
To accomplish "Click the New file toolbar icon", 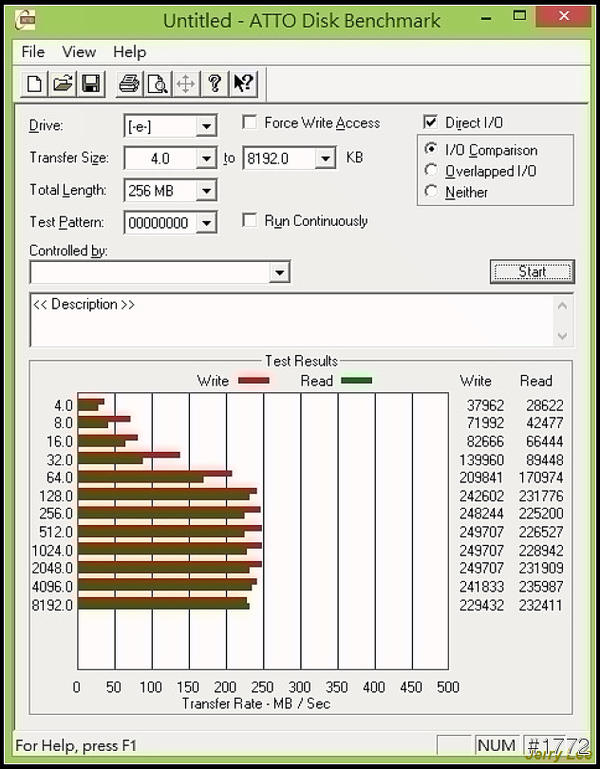I will (34, 84).
